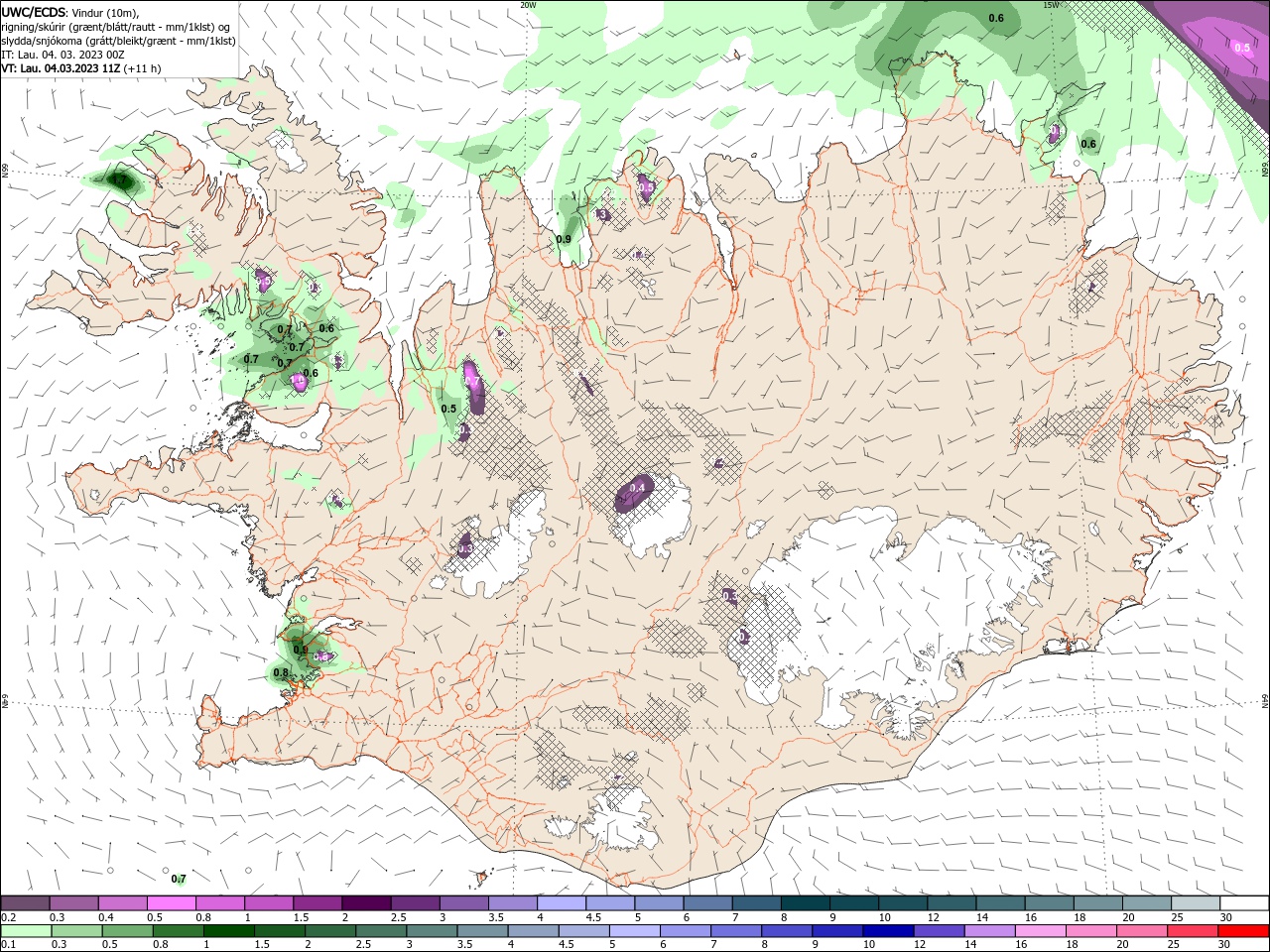Viewport: 1270px width, 952px height.
Task: Select the light lavender snow swatch at 4
Action: pyautogui.click(x=560, y=902)
